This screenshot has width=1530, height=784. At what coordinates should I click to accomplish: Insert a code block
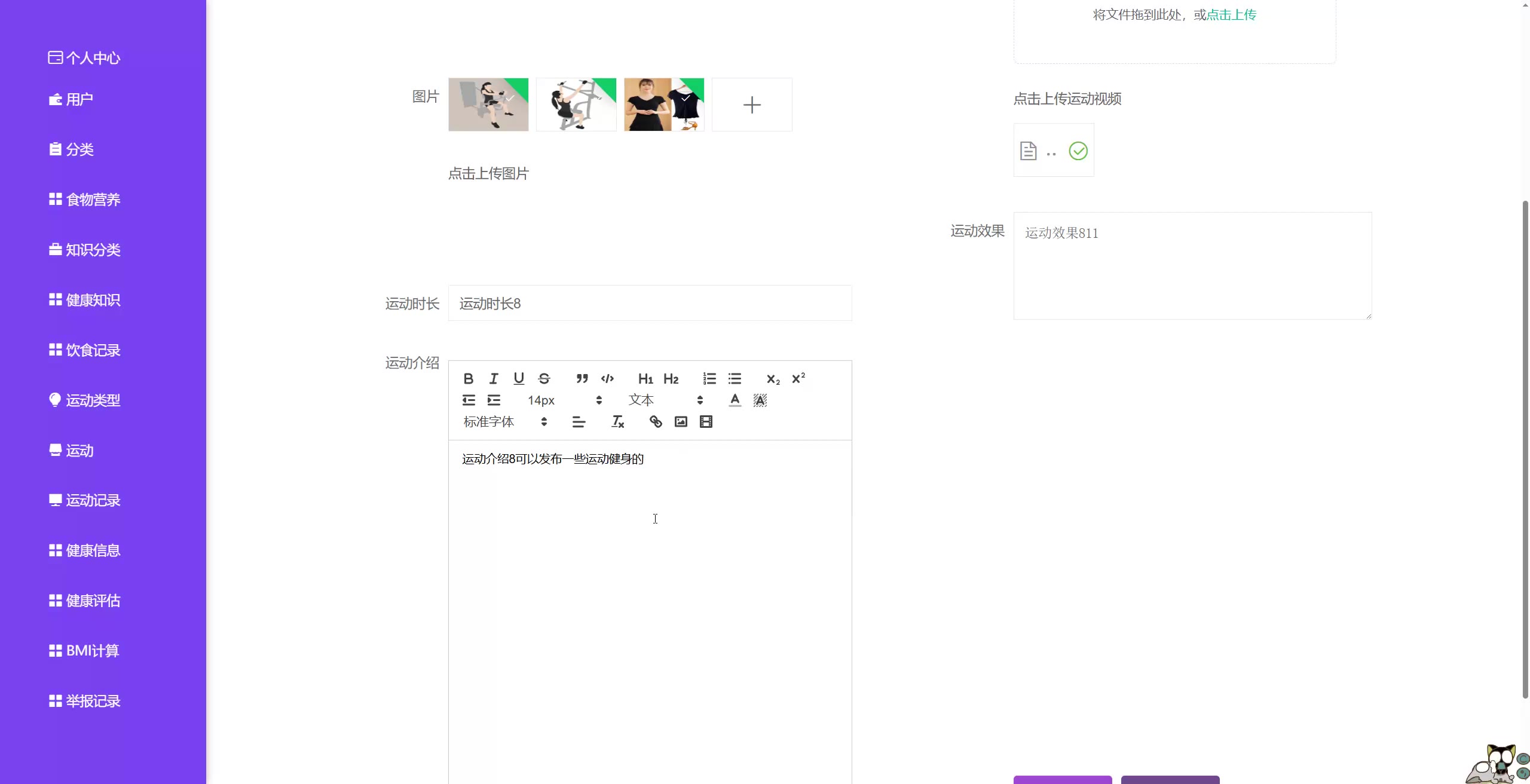[x=607, y=379]
